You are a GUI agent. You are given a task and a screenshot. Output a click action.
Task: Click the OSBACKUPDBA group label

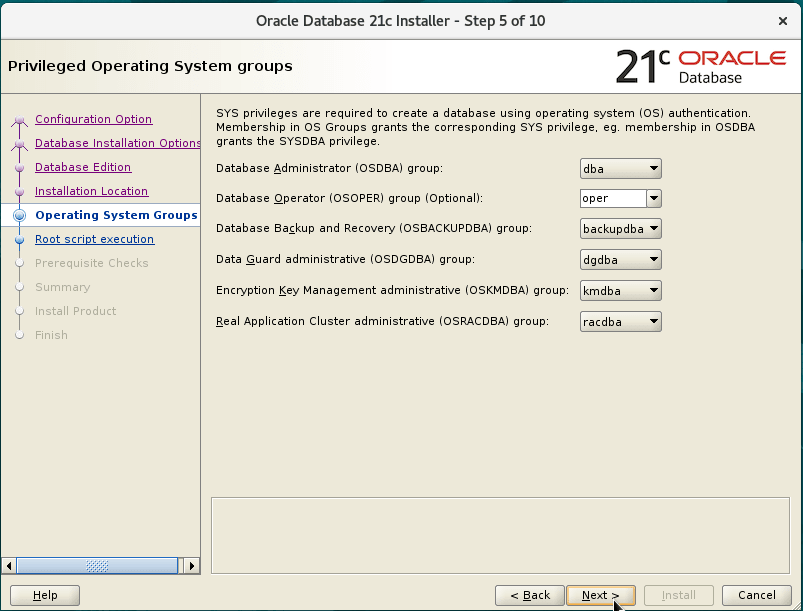(x=374, y=228)
